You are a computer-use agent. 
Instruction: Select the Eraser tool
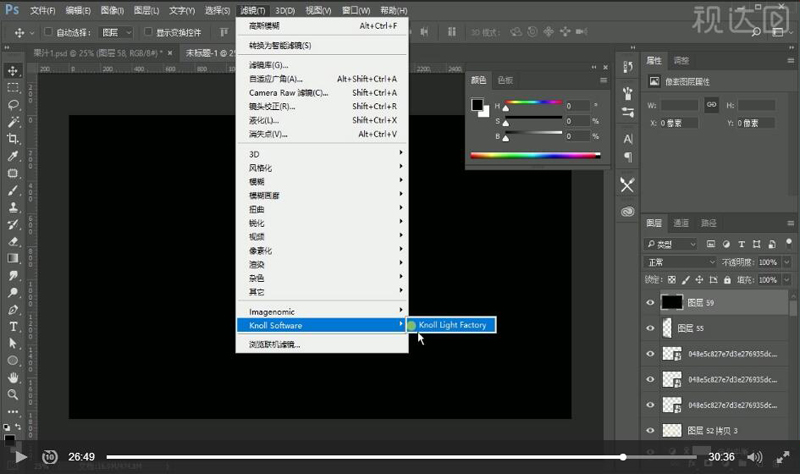click(13, 241)
